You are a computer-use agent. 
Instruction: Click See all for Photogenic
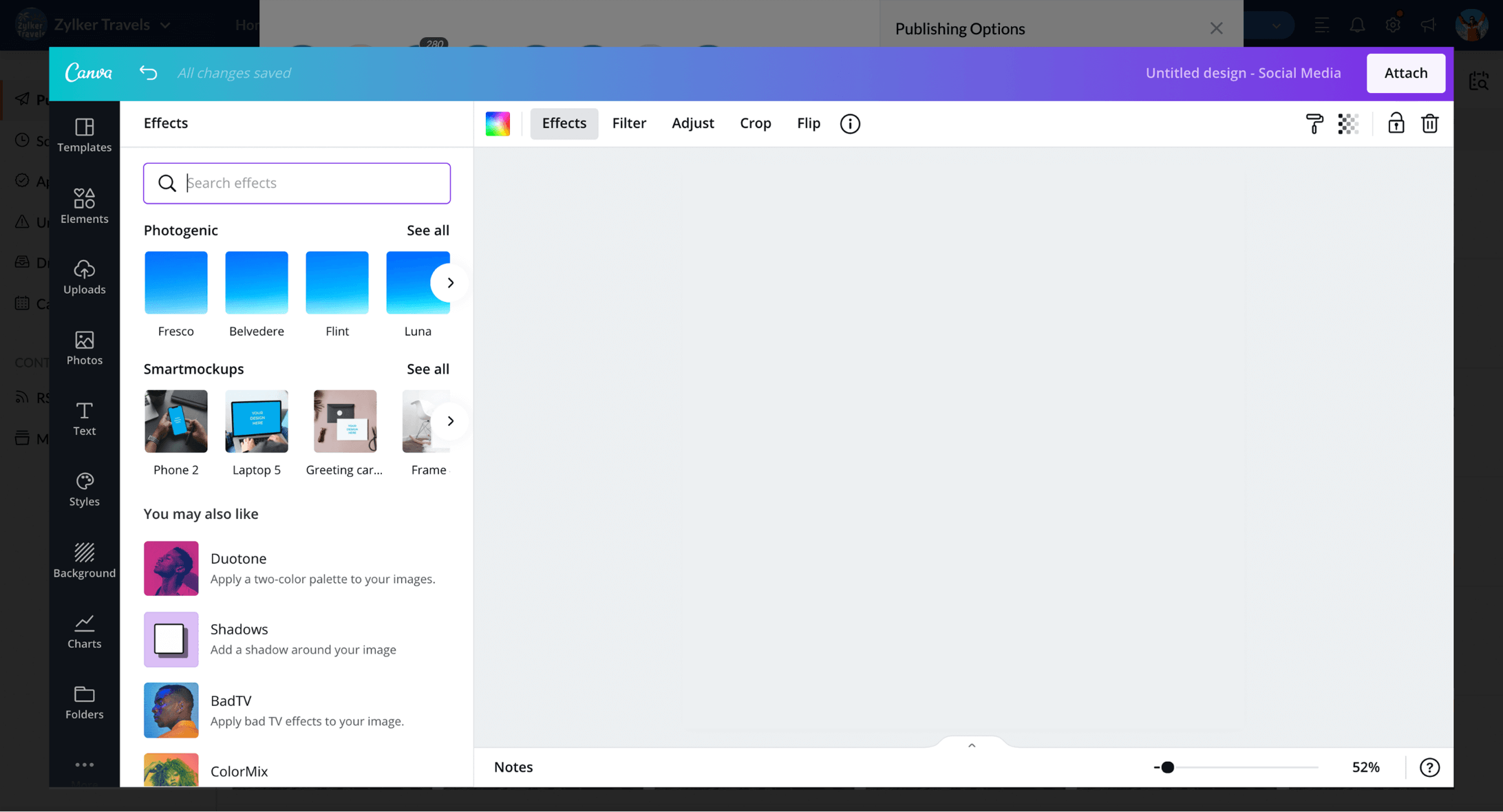427,231
